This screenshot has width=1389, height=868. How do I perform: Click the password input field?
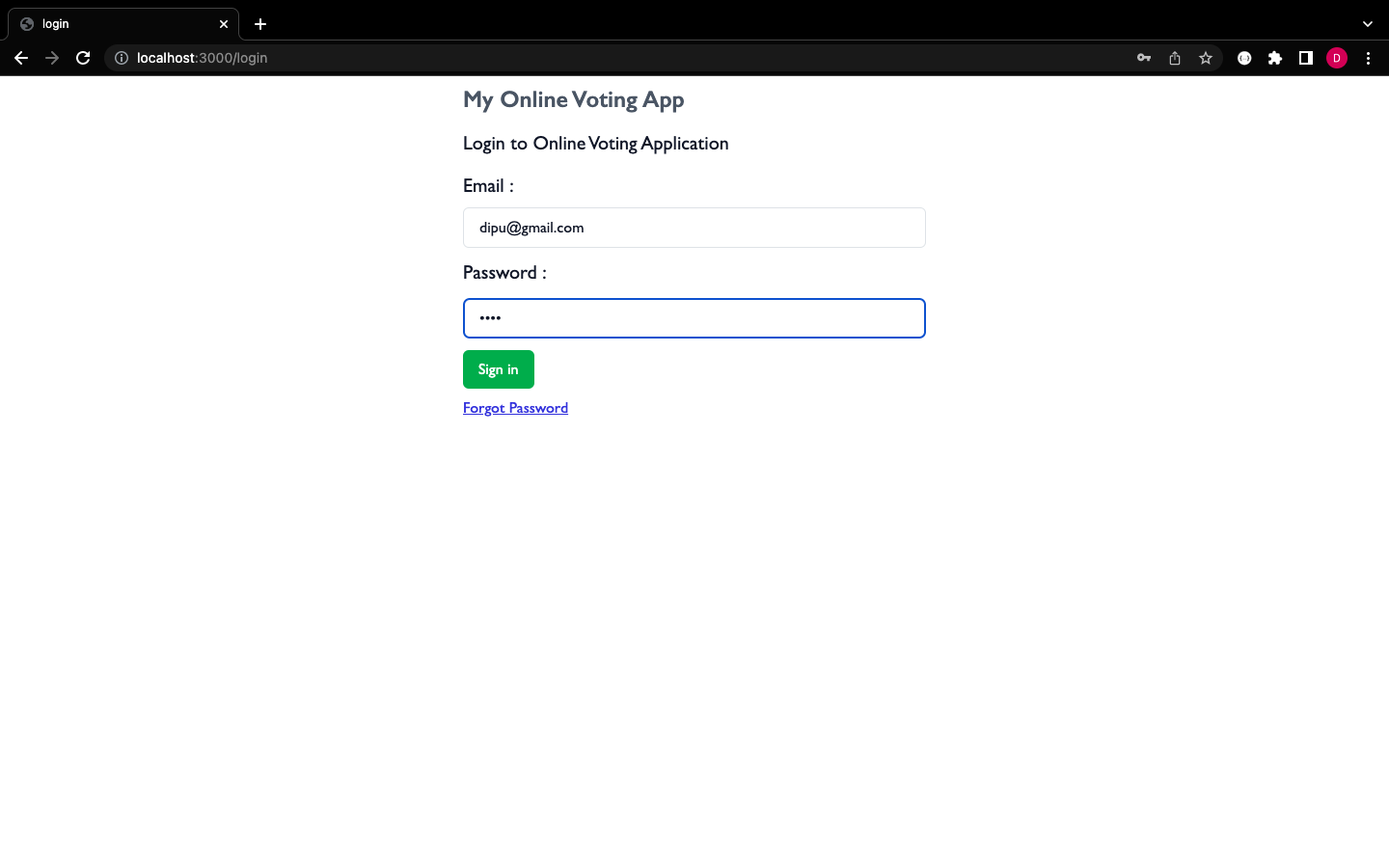[x=694, y=318]
